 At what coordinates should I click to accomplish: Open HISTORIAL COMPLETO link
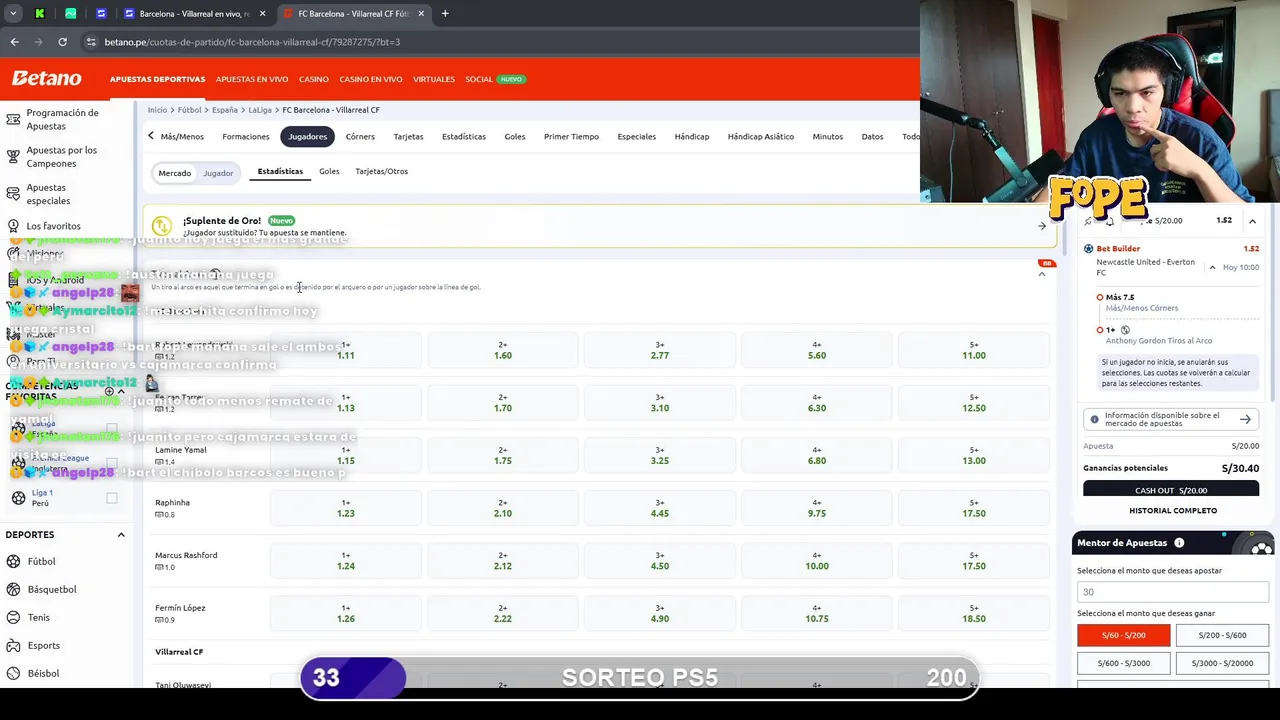(x=1173, y=511)
